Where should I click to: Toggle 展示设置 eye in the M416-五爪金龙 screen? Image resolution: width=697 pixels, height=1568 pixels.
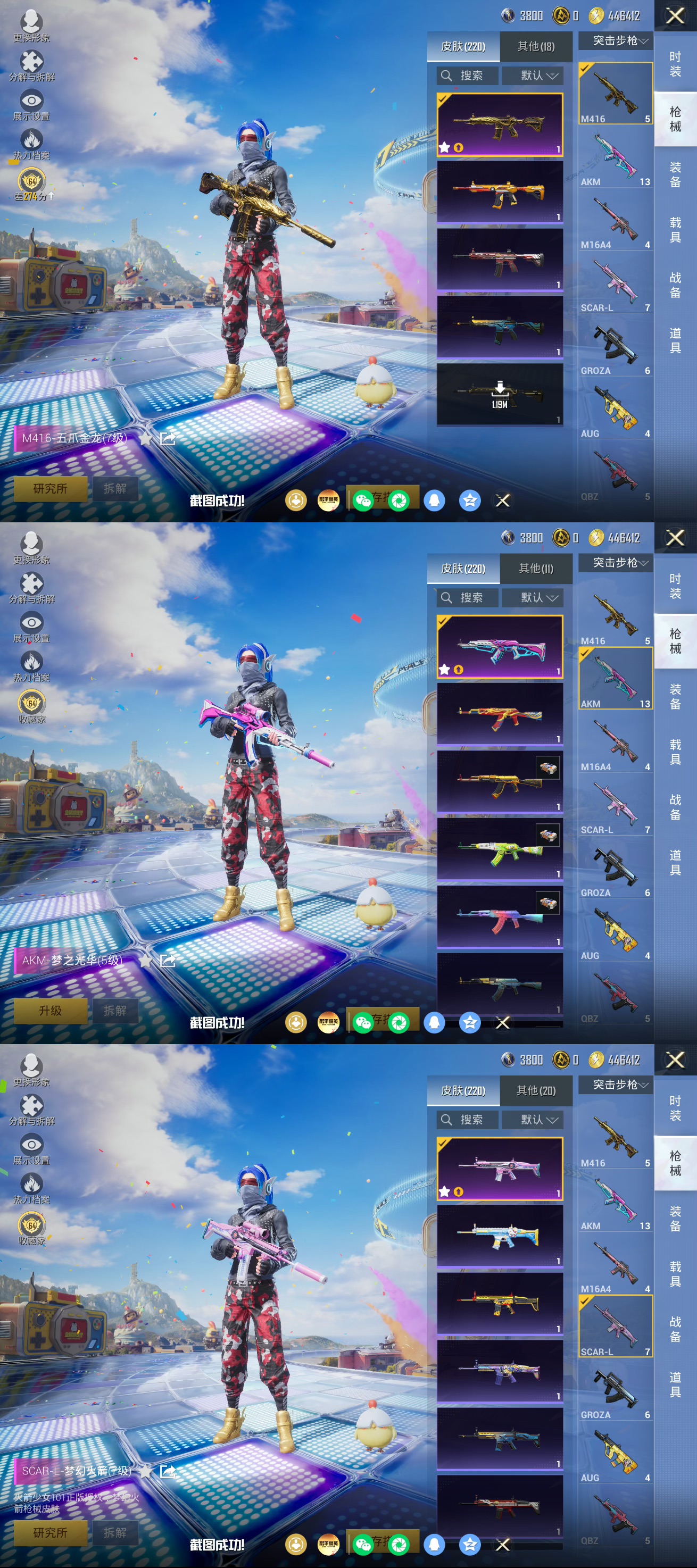[31, 105]
